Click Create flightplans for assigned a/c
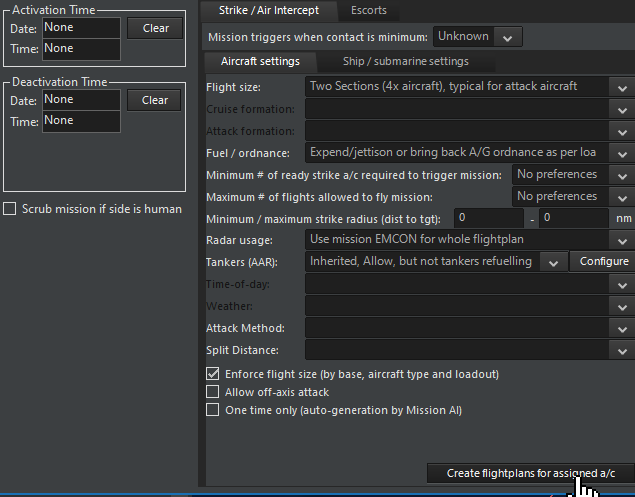 [530, 473]
